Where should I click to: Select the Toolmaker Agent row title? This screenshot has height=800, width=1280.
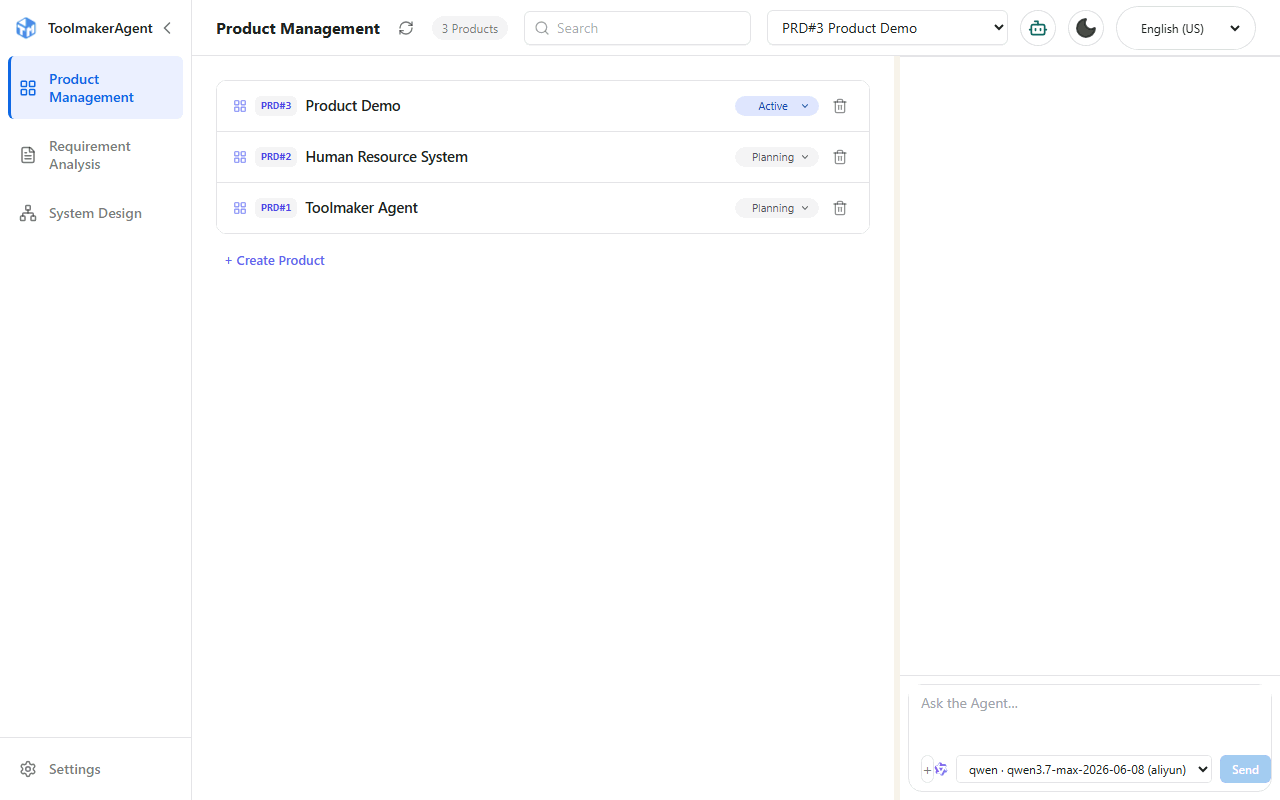click(362, 208)
